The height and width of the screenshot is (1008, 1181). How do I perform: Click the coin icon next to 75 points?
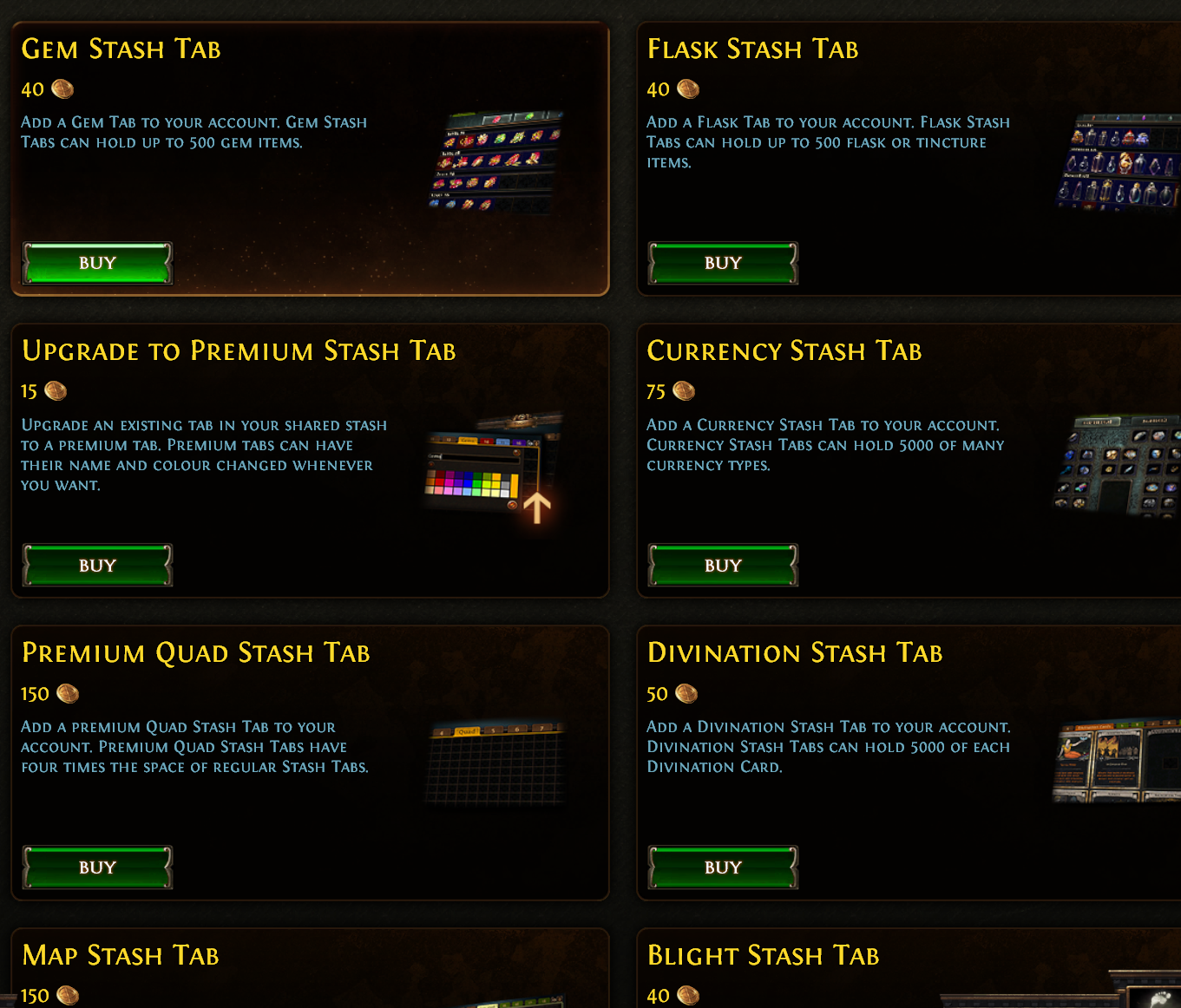pos(684,391)
